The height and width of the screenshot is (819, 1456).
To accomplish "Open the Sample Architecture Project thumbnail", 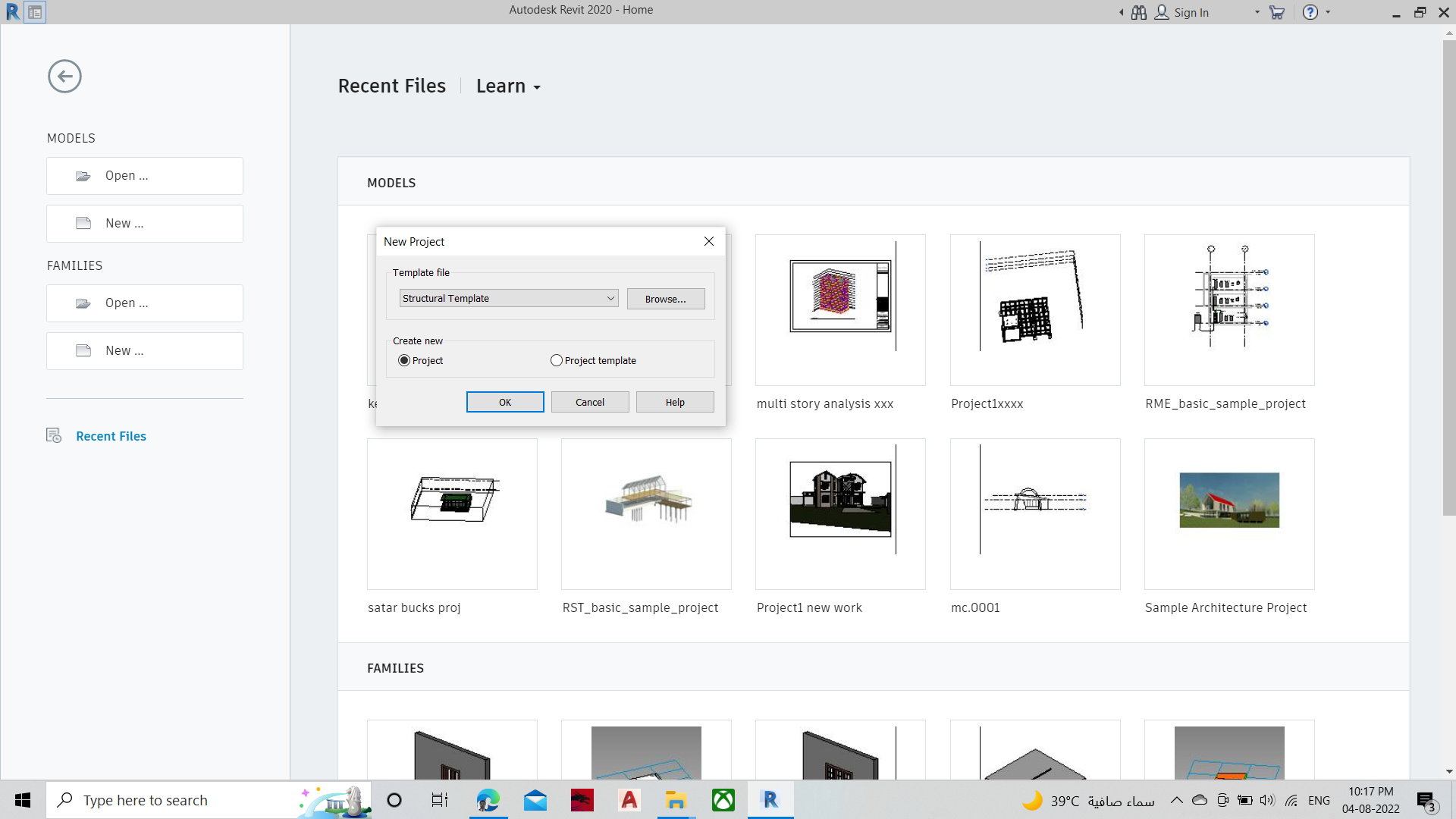I will pos(1229,514).
